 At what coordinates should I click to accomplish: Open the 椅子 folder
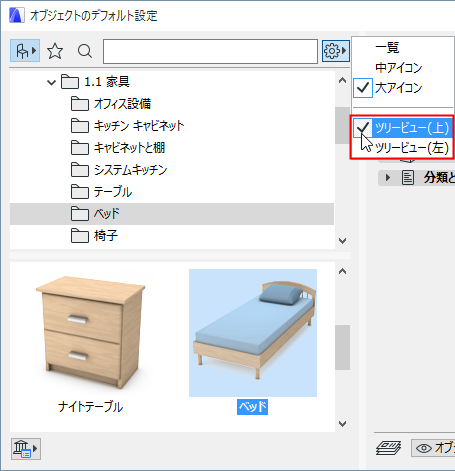pyautogui.click(x=94, y=236)
